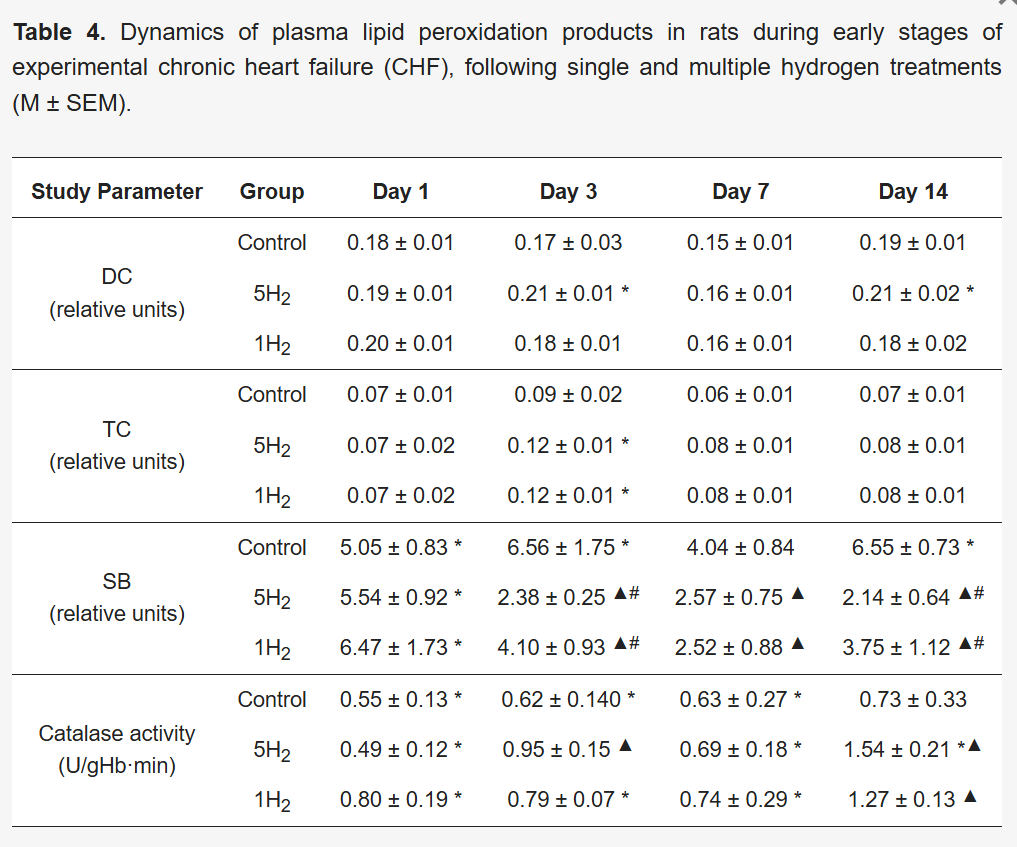Viewport: 1017px width, 847px height.
Task: Select the "Day 1" column header
Action: tap(400, 192)
